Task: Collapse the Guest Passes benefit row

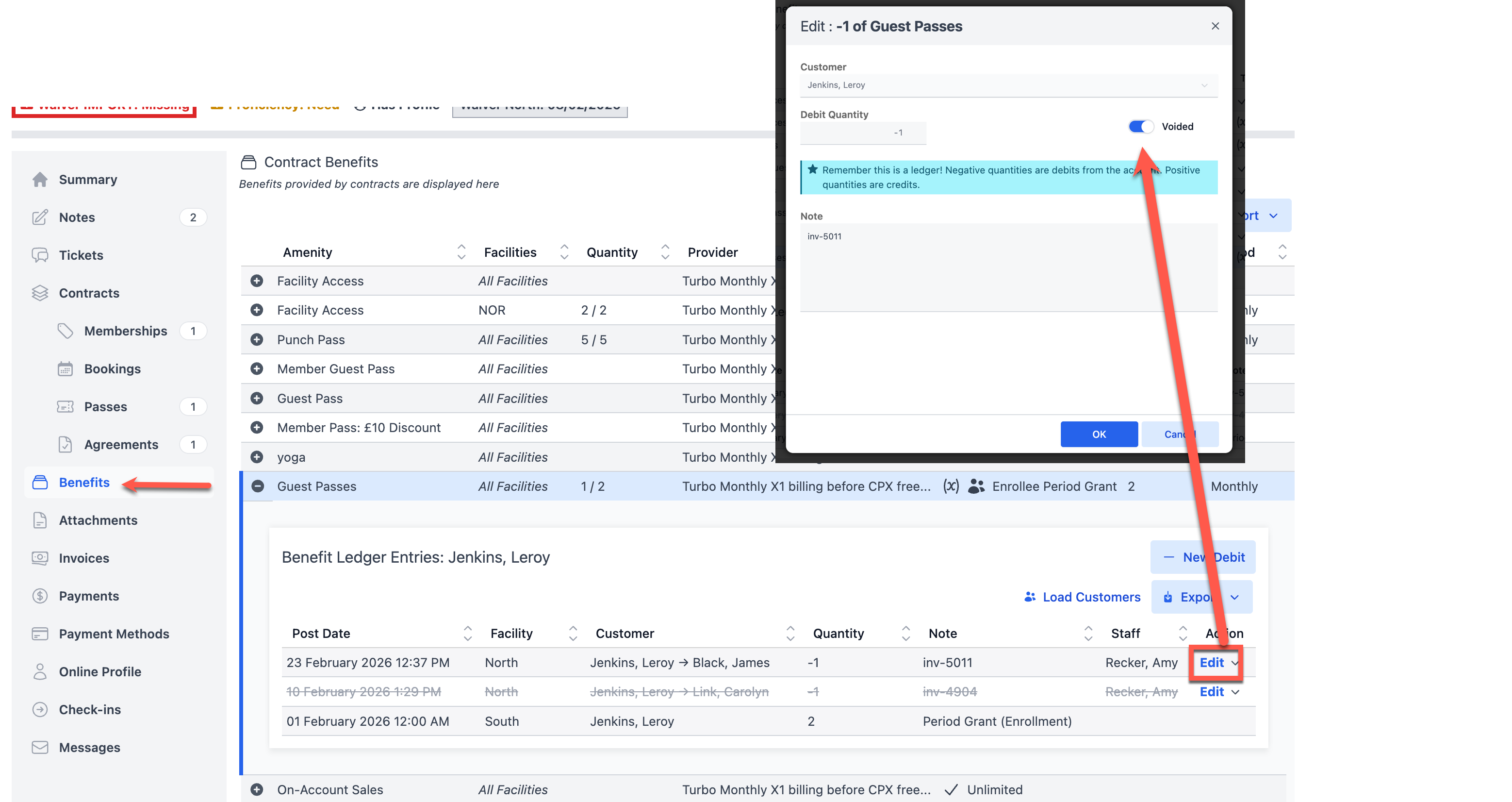Action: pos(257,486)
